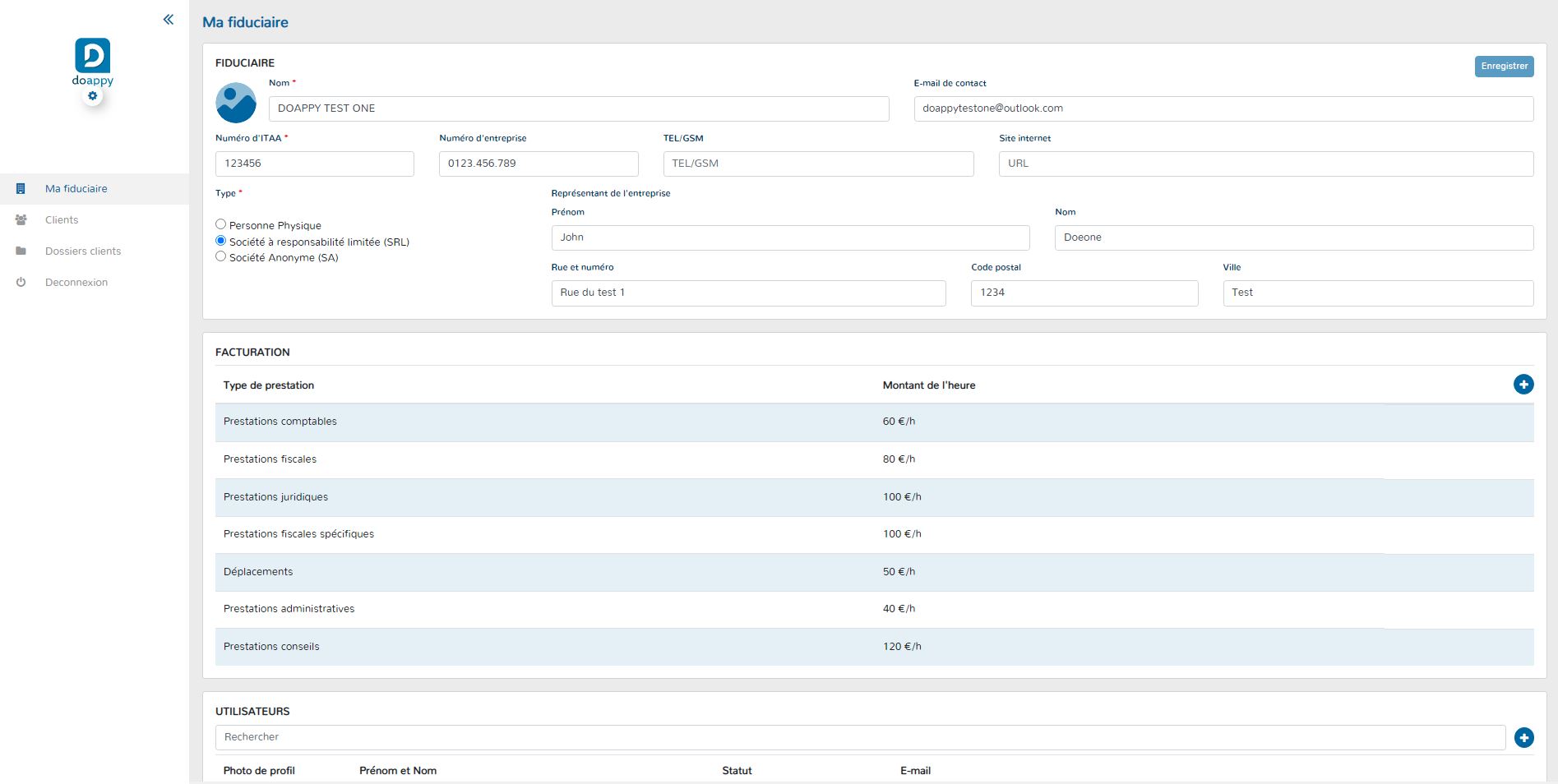Select the Prestations administratives row
1558x784 pixels.
point(874,609)
